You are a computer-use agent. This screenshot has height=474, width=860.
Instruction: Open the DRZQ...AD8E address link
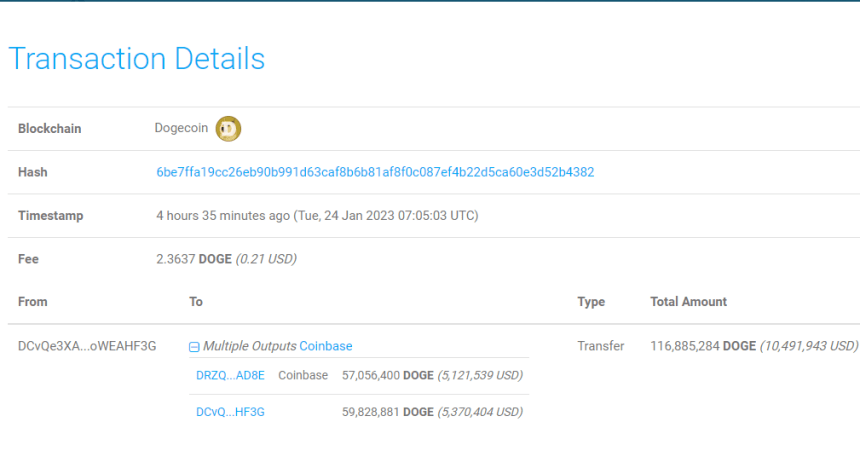[230, 375]
